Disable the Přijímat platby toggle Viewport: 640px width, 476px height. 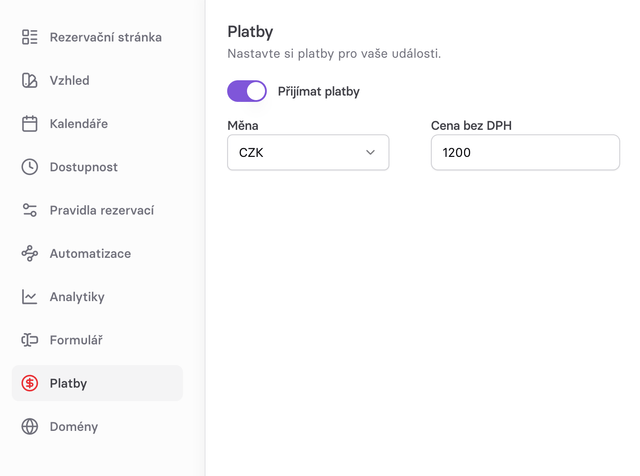(247, 91)
